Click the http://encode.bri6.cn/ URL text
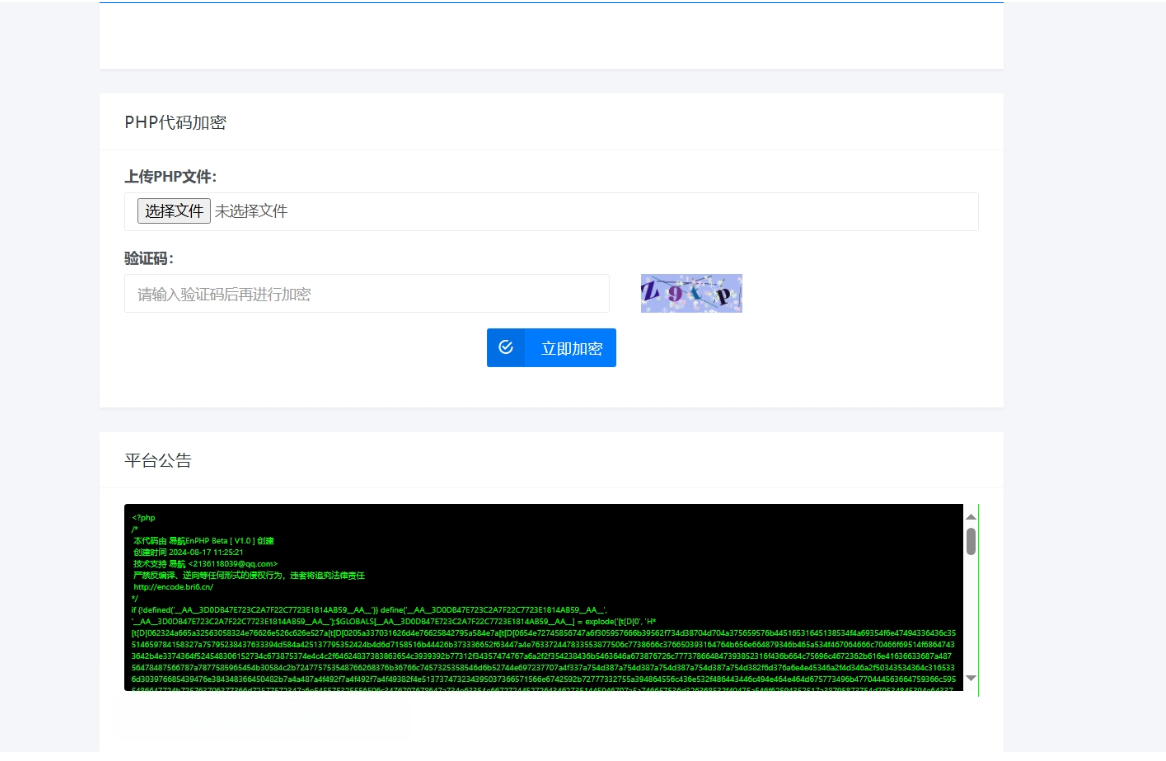 173,587
